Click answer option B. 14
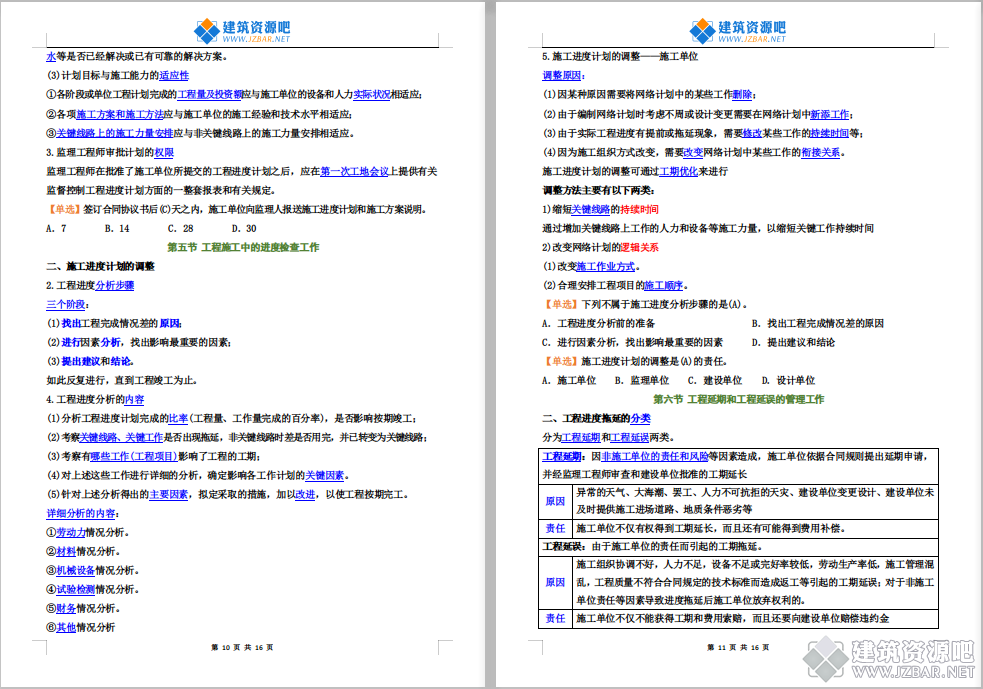983x689 pixels. [x=117, y=229]
